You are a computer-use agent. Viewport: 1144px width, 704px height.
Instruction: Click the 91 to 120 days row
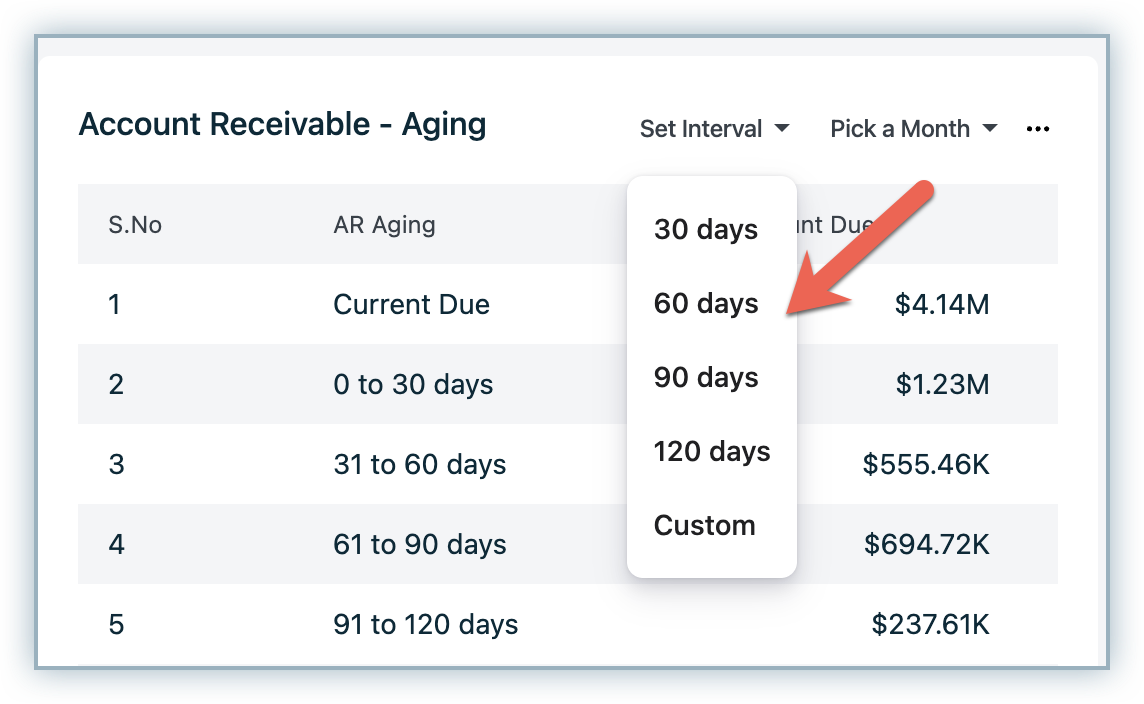click(x=425, y=625)
